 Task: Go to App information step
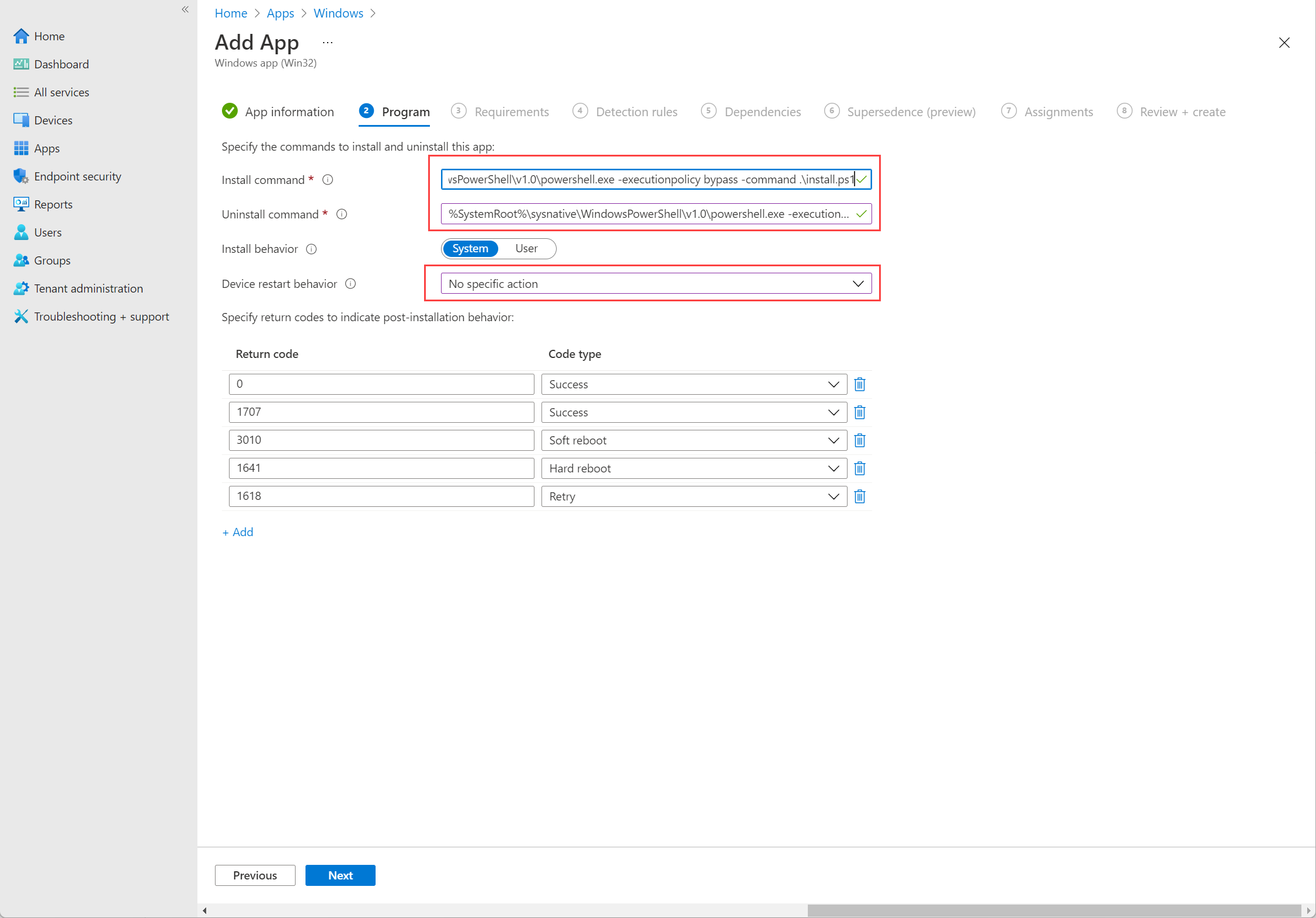pos(278,112)
